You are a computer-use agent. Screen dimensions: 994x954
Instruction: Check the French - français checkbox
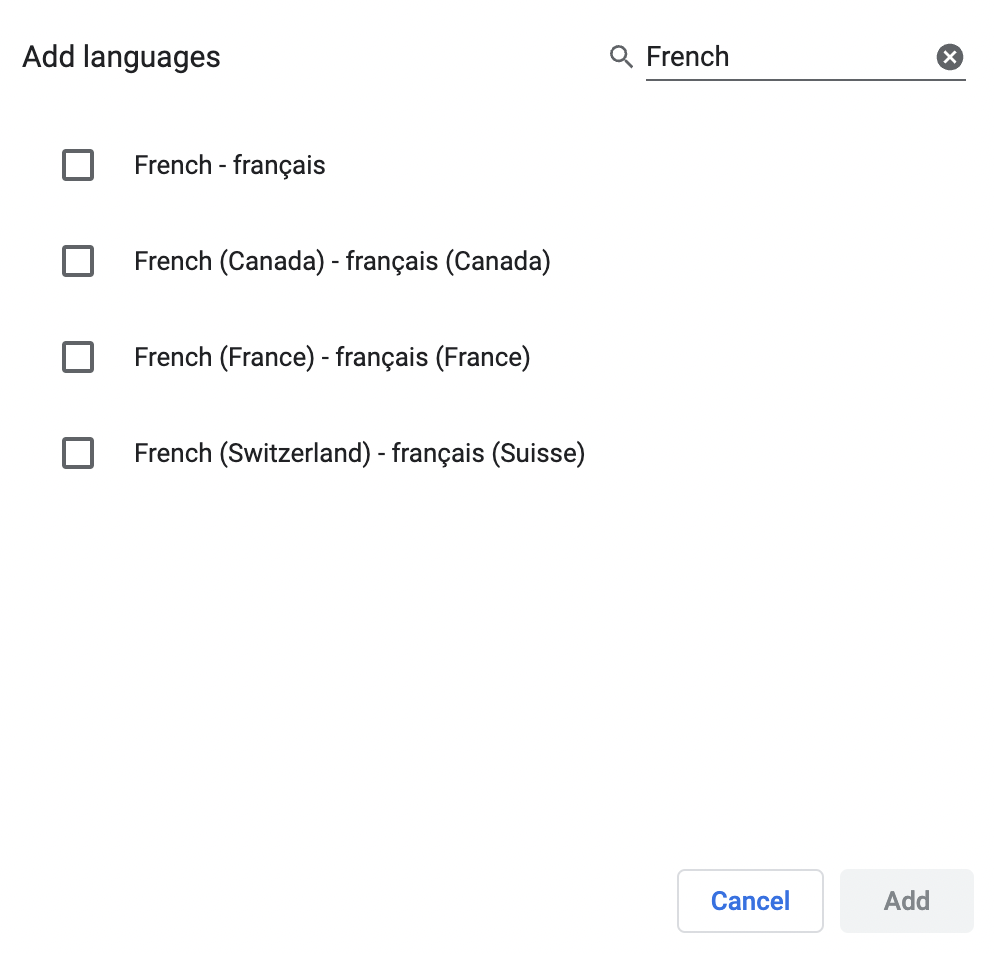pyautogui.click(x=78, y=165)
